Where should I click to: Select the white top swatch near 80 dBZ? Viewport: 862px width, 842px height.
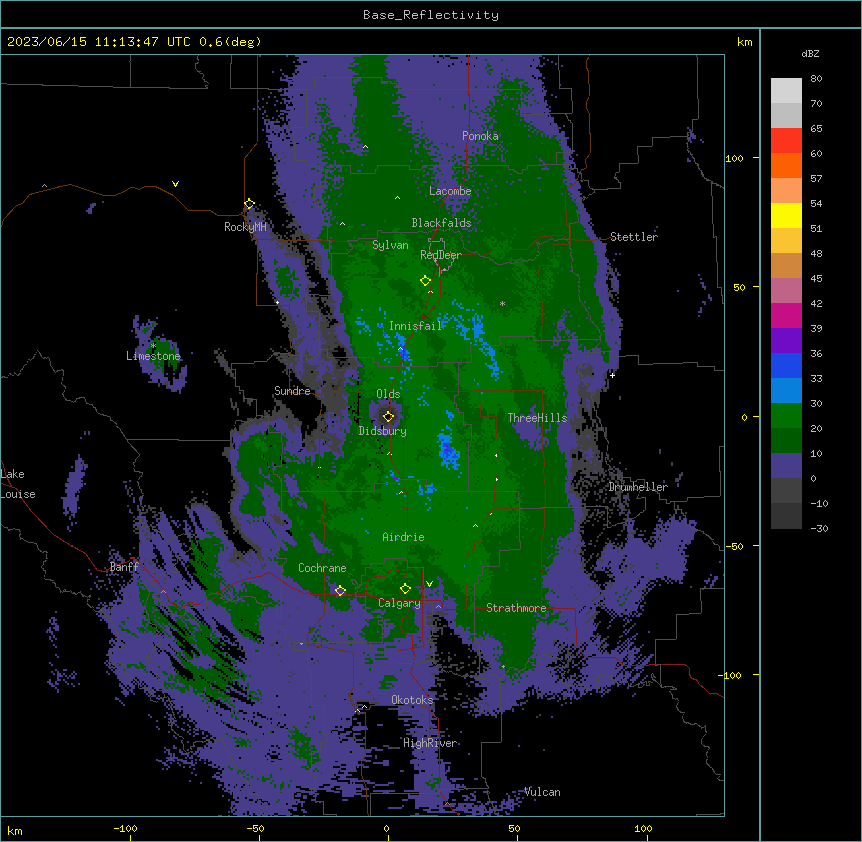[786, 91]
